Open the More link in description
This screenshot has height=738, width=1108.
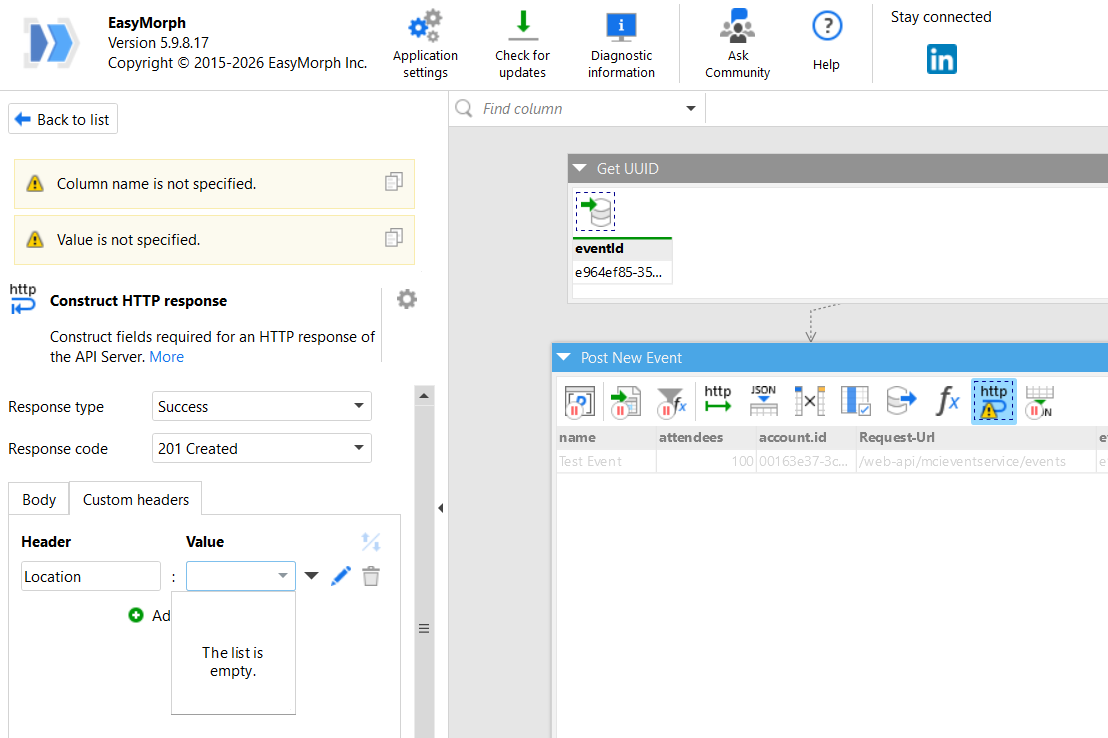coord(167,357)
